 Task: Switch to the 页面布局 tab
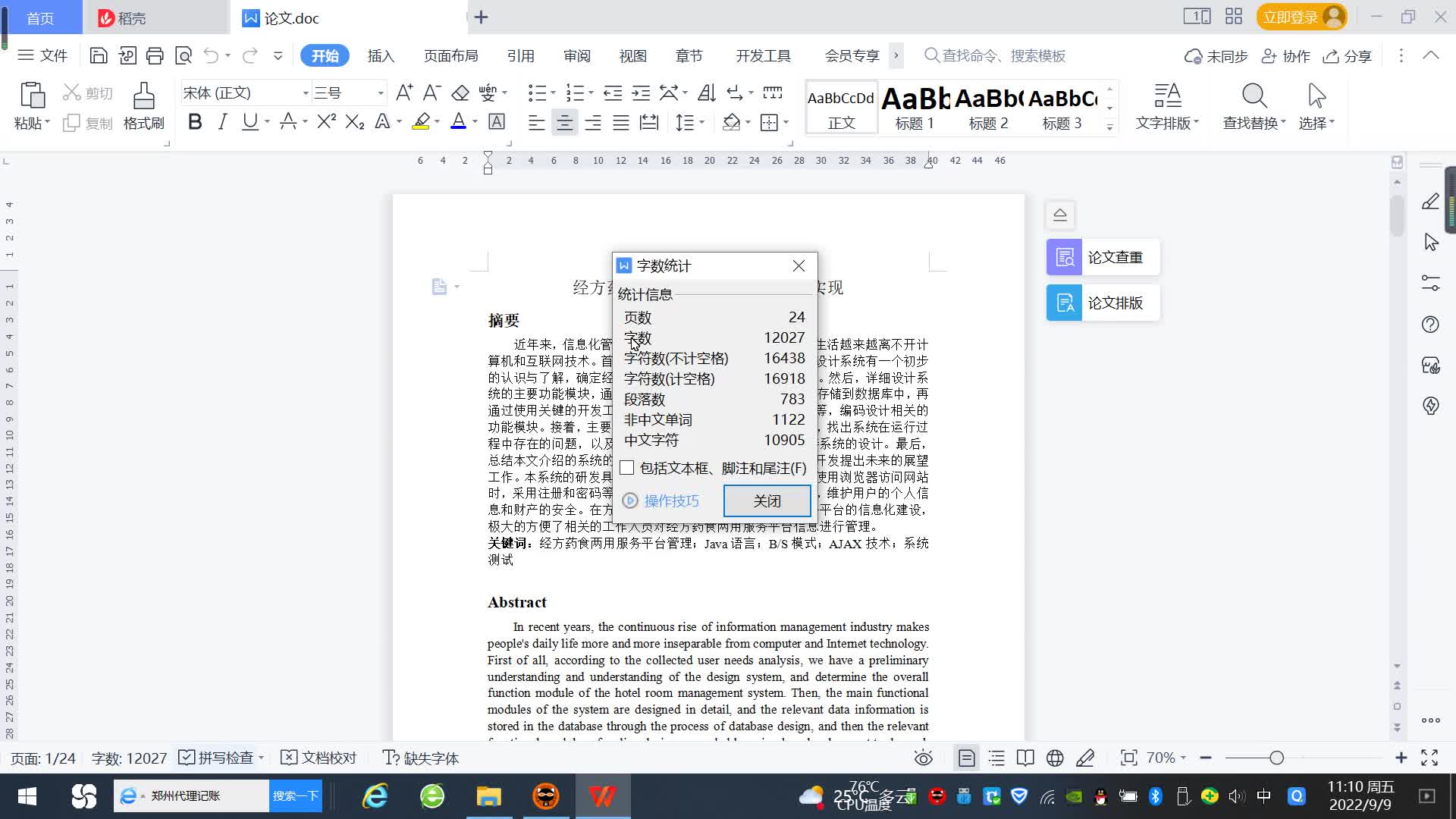click(x=450, y=55)
